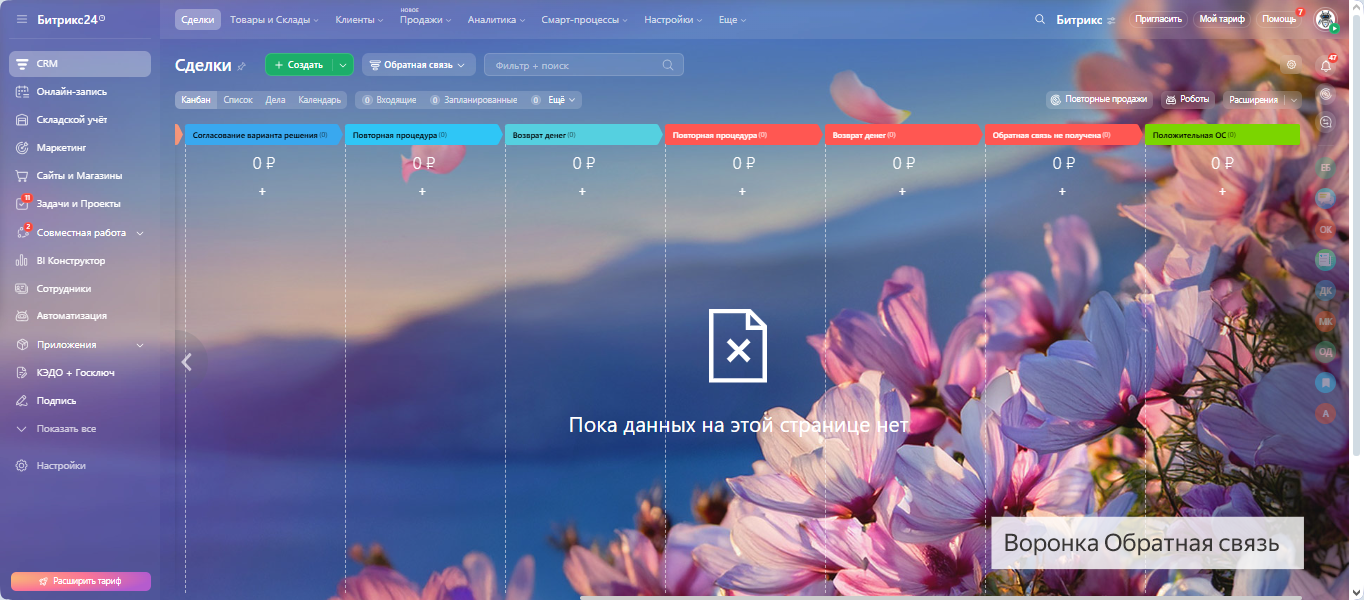The image size is (1364, 600).
Task: Filter by Входящие counter
Action: [x=389, y=100]
